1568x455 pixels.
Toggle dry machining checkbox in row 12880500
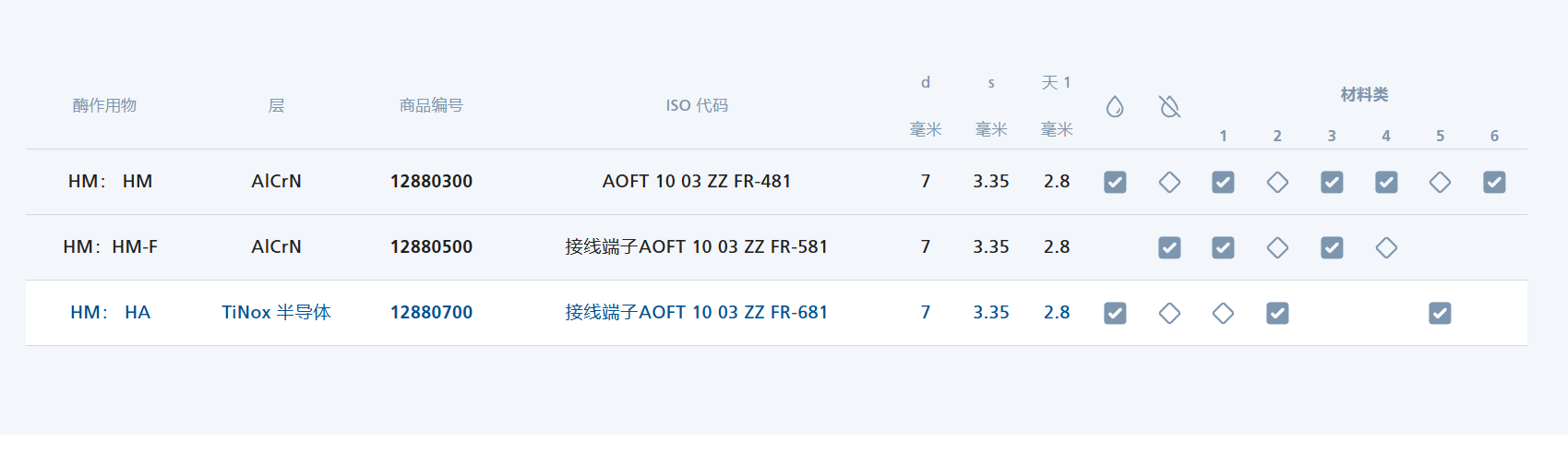1169,248
